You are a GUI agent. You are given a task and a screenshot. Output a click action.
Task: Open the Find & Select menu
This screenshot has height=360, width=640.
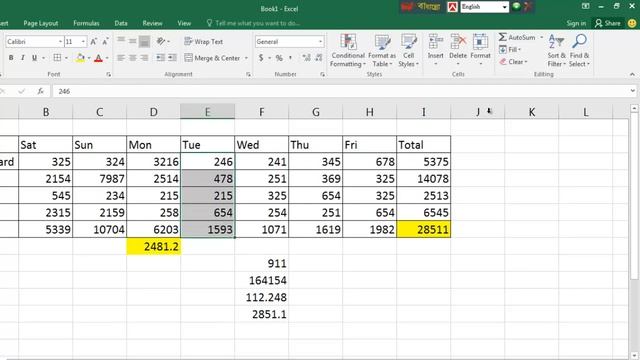[x=579, y=51]
